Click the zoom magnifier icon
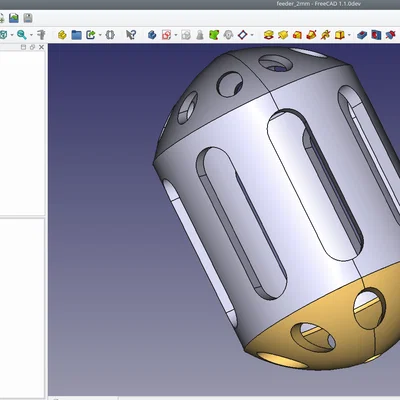The image size is (400, 400). 22,35
